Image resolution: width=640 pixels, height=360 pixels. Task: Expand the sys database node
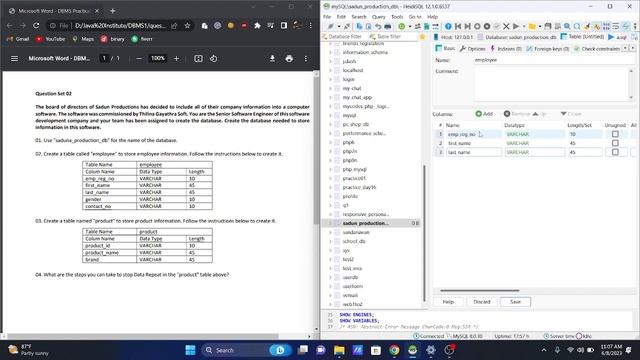pos(330,250)
